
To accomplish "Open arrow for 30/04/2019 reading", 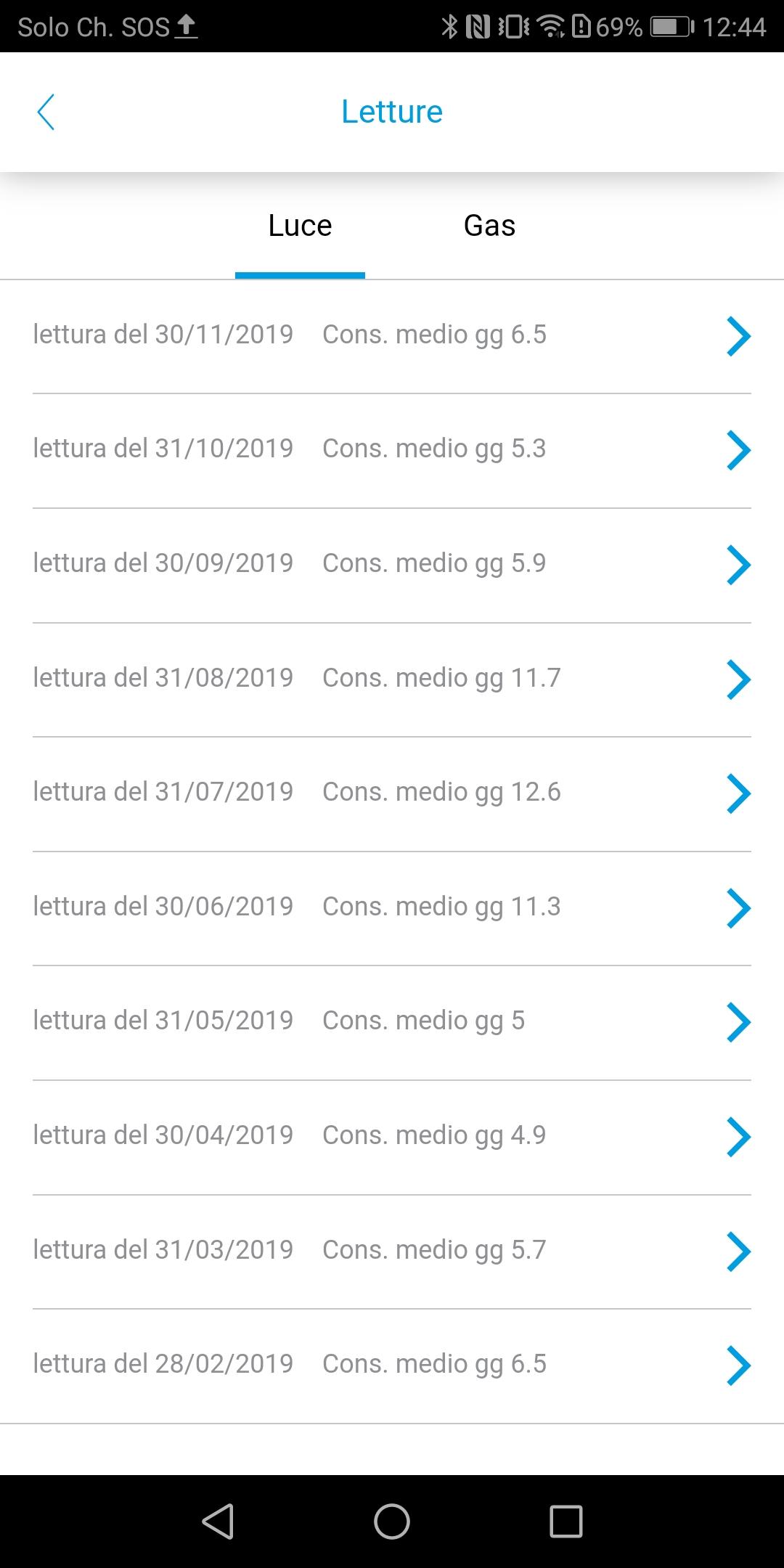I will (x=738, y=1137).
